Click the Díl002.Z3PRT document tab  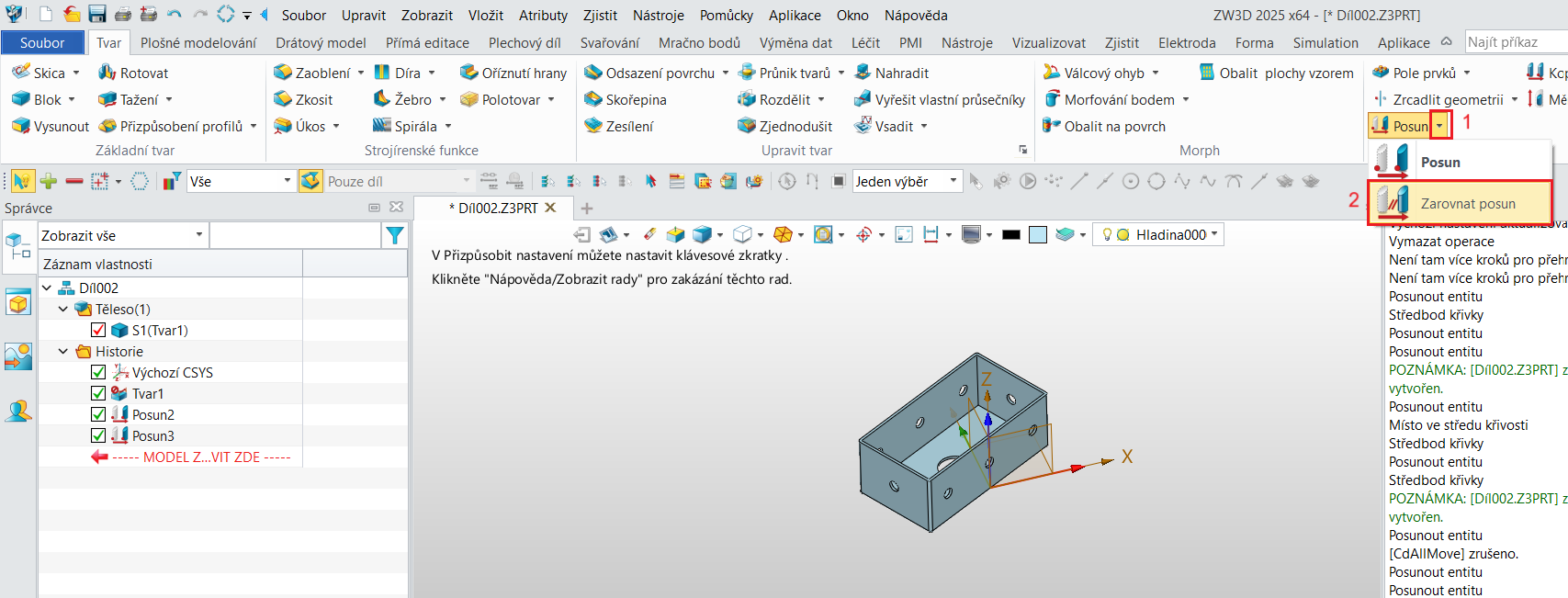click(x=493, y=208)
